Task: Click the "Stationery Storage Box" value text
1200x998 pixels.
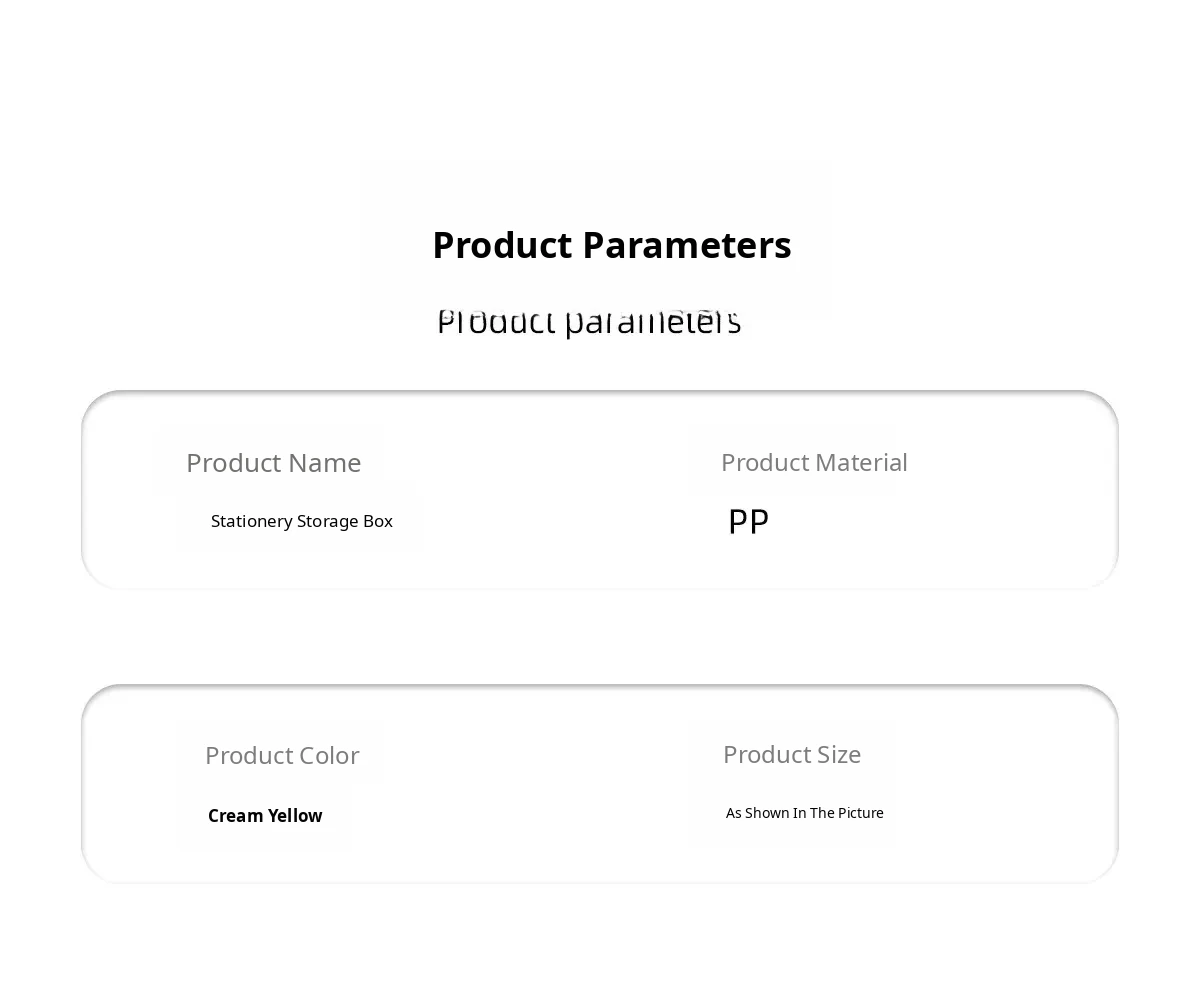Action: coord(301,521)
